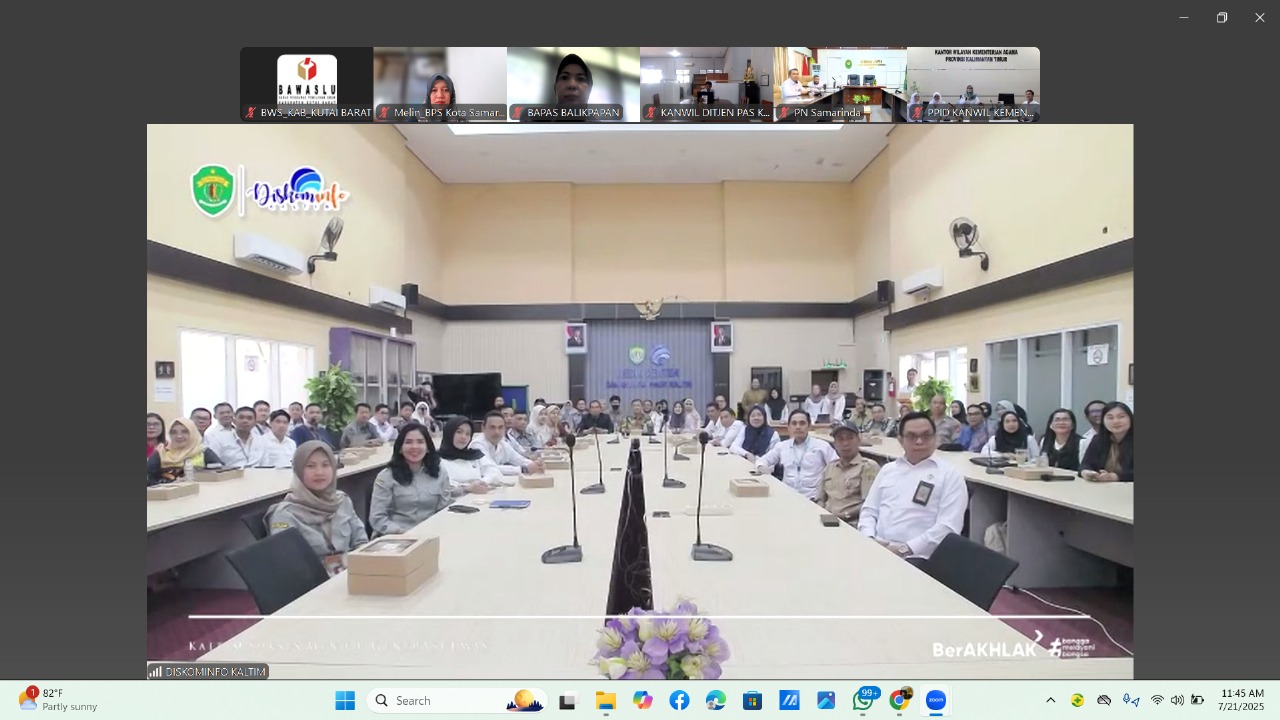The image size is (1280, 720).
Task: Select the PN Samarinda participant thumbnail
Action: (x=840, y=84)
